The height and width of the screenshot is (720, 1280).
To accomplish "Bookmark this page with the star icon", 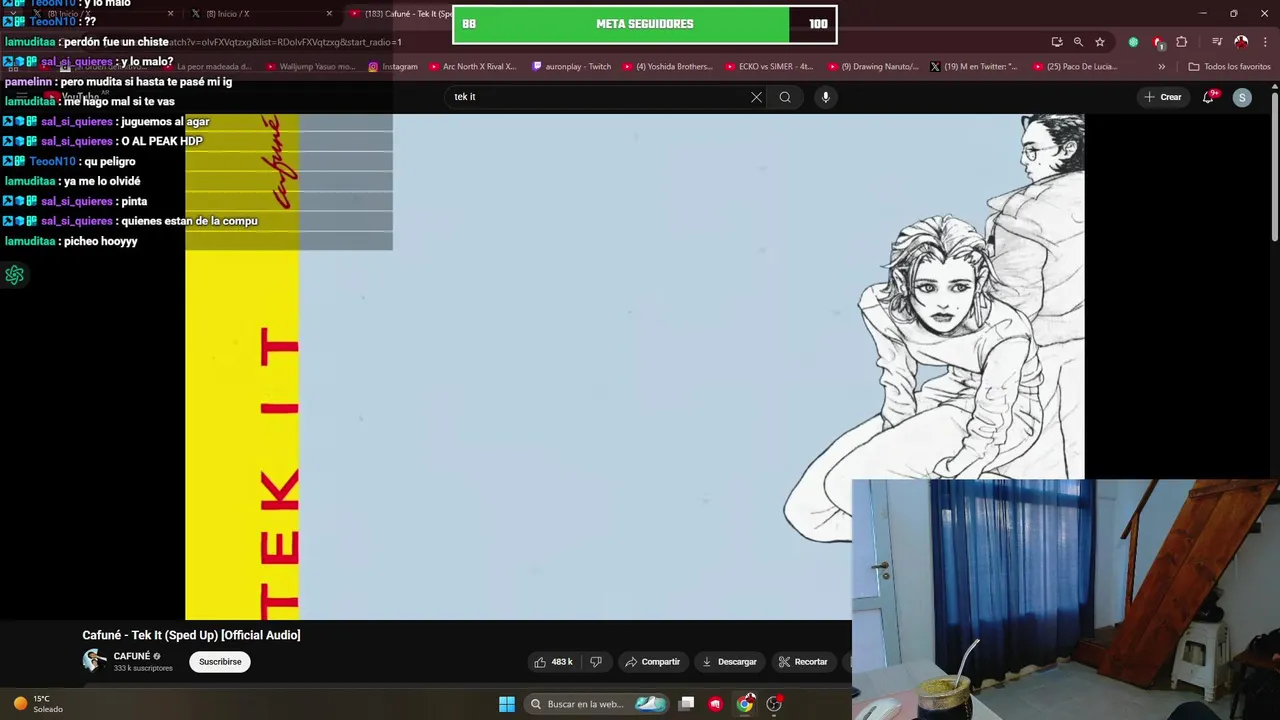I will pyautogui.click(x=1100, y=42).
